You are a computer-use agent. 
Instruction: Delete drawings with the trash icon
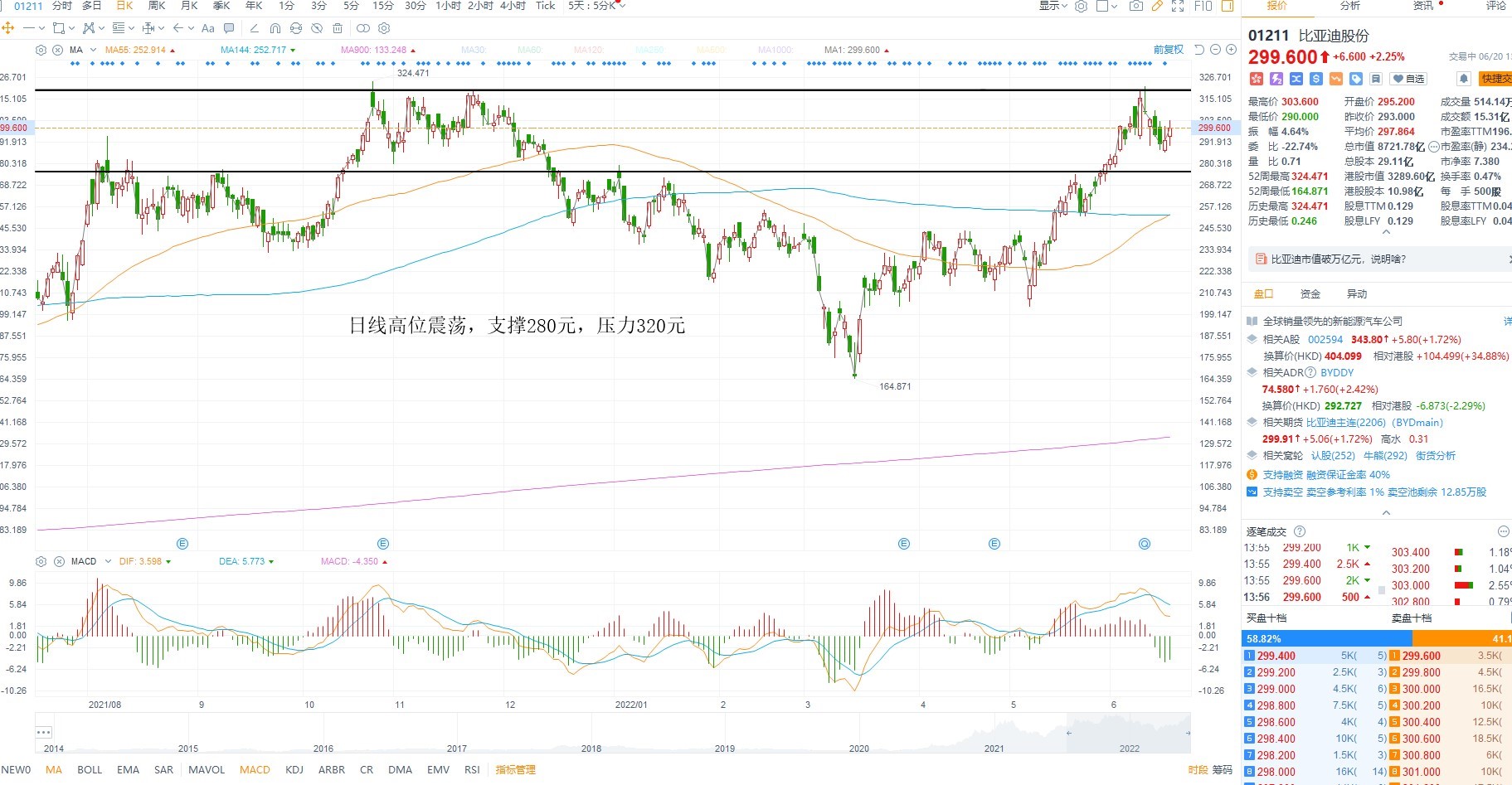coord(338,28)
